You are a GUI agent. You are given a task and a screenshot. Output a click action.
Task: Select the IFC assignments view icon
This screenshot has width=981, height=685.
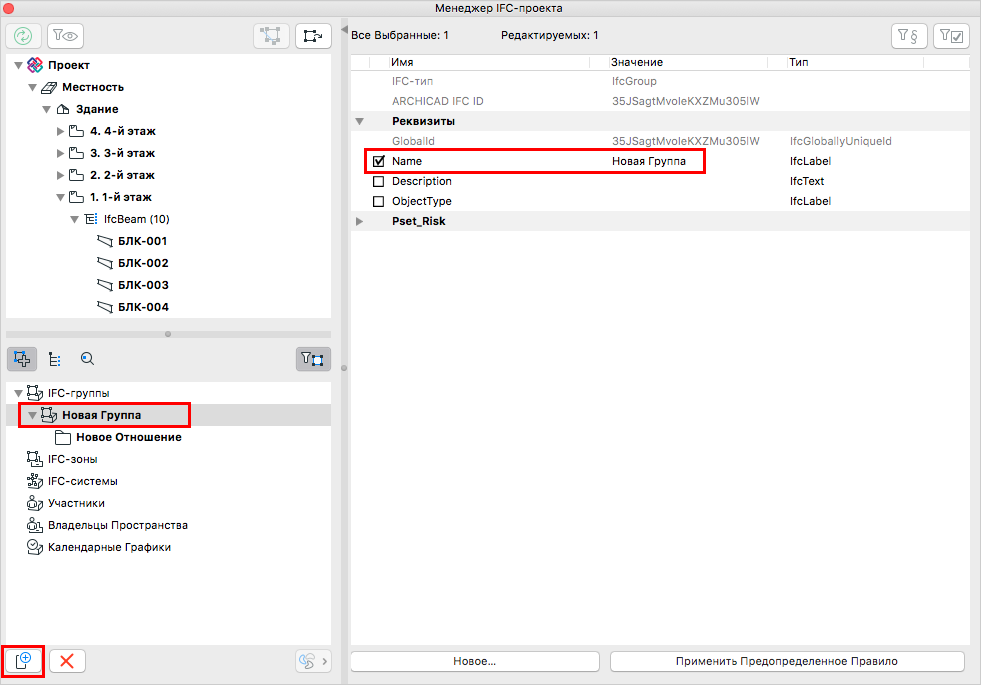pos(22,359)
